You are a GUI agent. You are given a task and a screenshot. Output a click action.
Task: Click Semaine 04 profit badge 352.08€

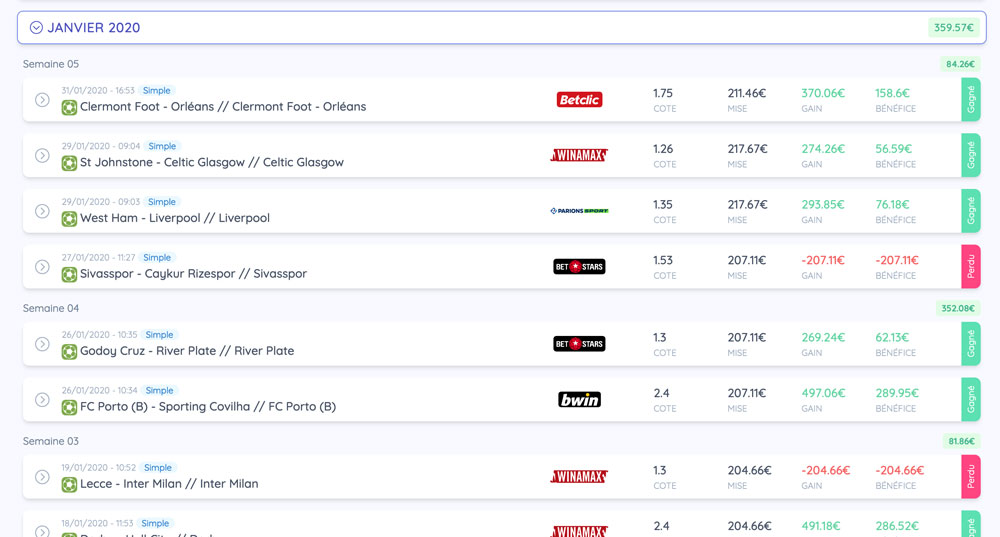click(957, 309)
